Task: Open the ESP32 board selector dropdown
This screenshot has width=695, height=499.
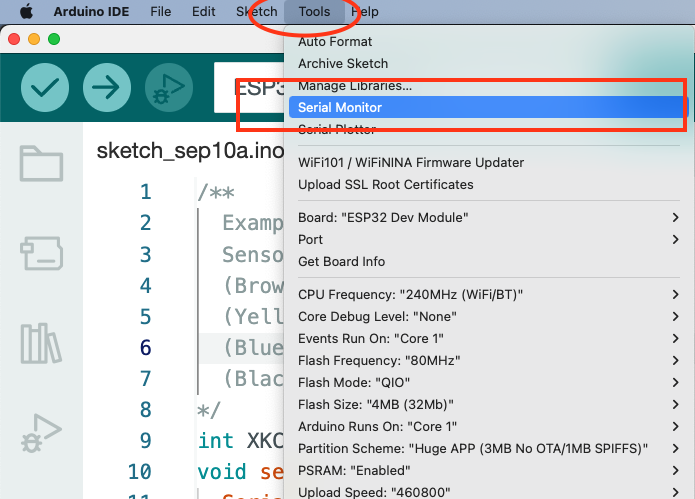Action: pyautogui.click(x=249, y=88)
